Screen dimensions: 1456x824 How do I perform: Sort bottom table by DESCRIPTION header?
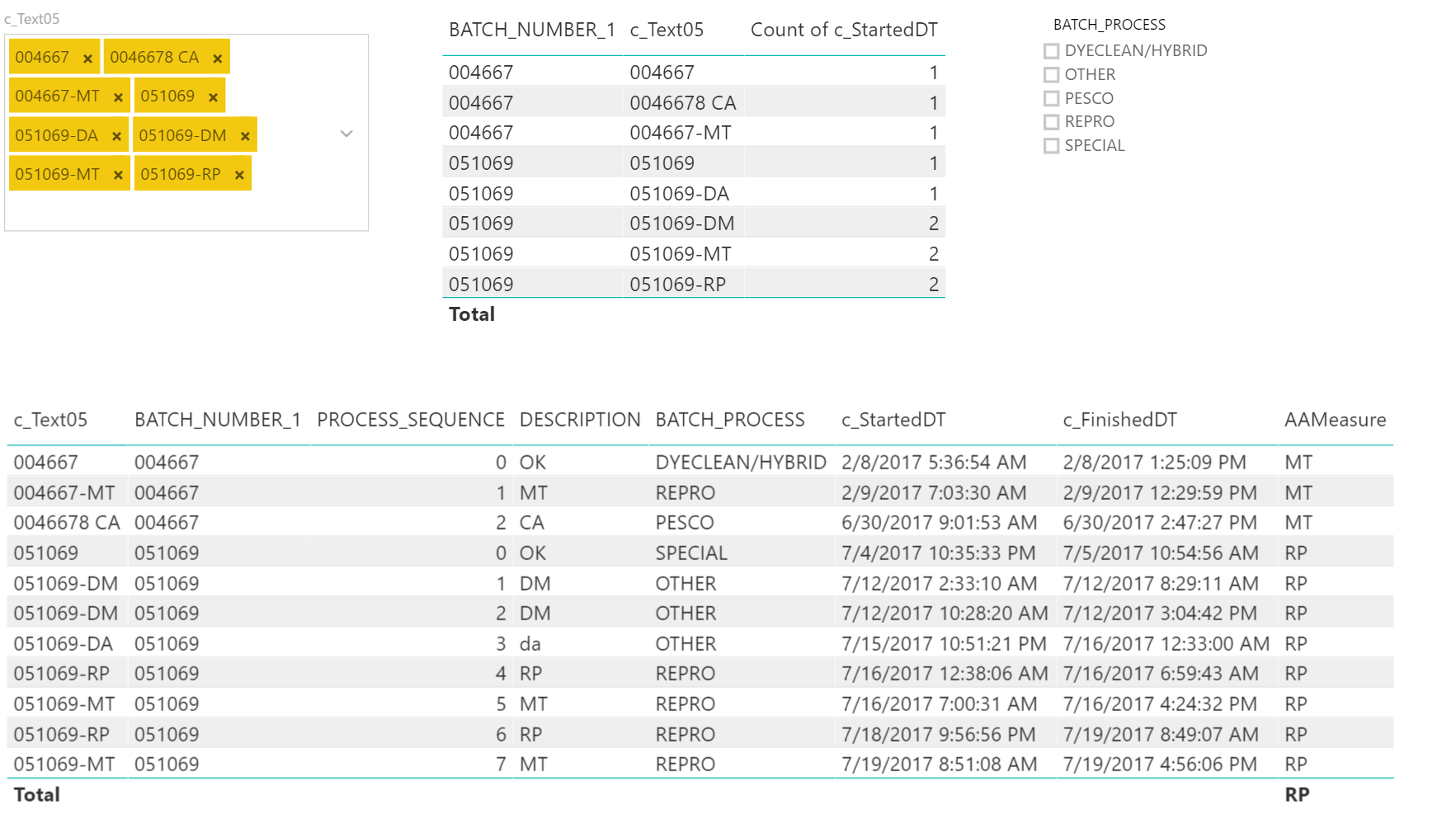(x=580, y=420)
